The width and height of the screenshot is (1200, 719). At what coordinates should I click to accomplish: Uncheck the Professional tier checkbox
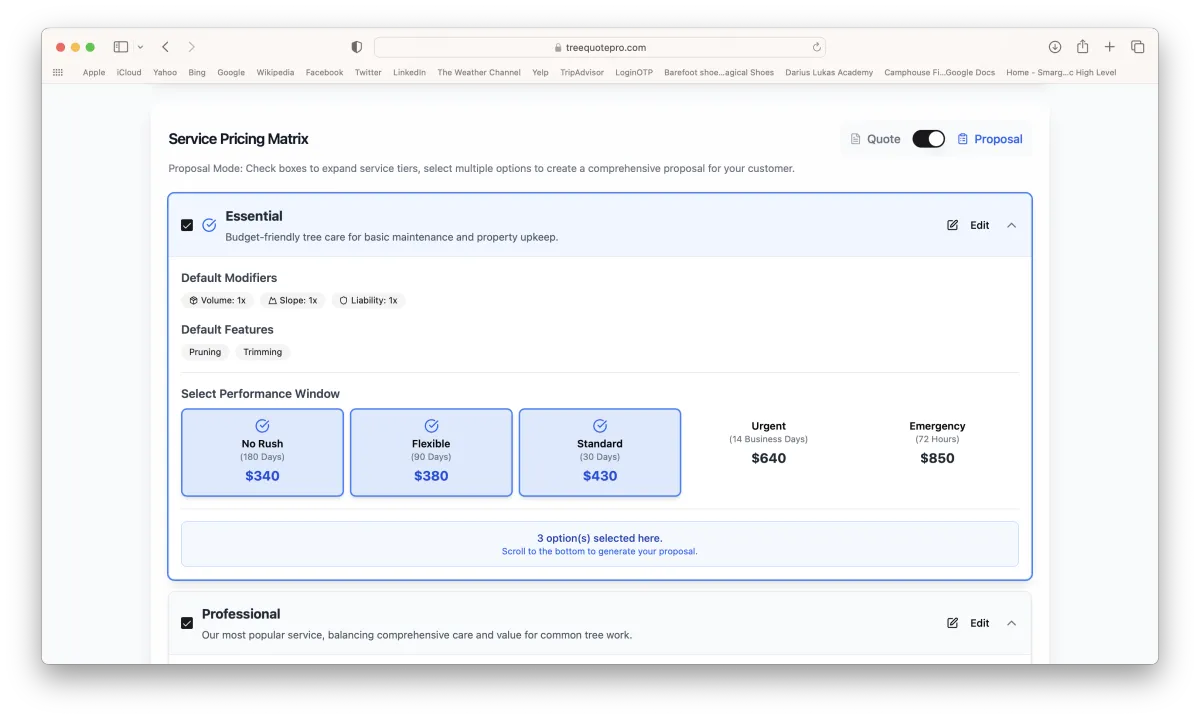(x=187, y=623)
